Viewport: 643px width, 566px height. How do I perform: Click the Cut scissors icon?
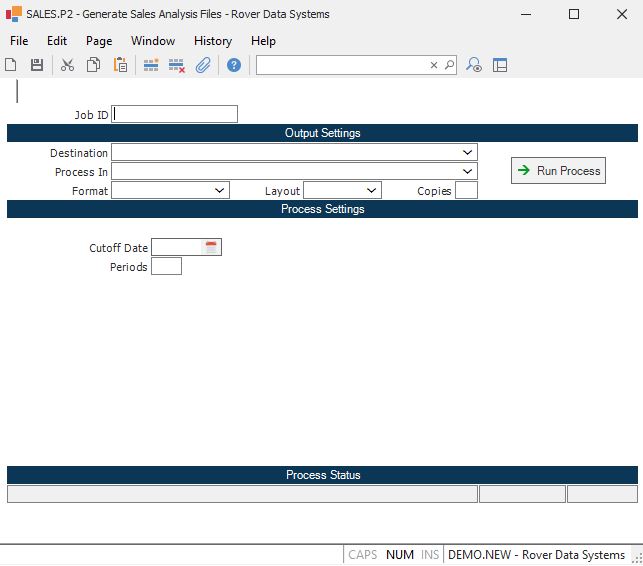[x=67, y=65]
